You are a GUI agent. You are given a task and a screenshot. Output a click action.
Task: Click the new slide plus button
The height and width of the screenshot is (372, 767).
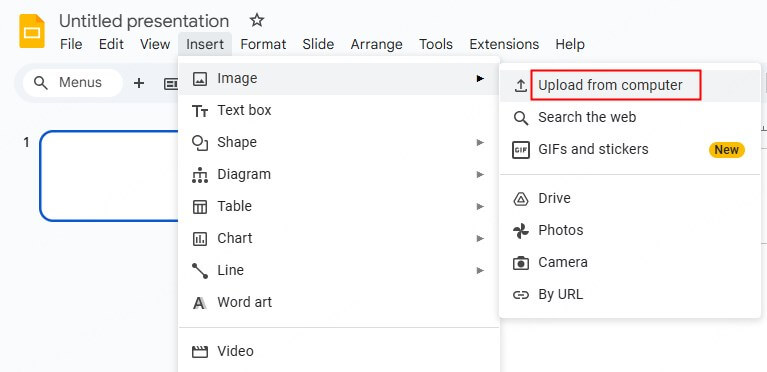(x=139, y=83)
